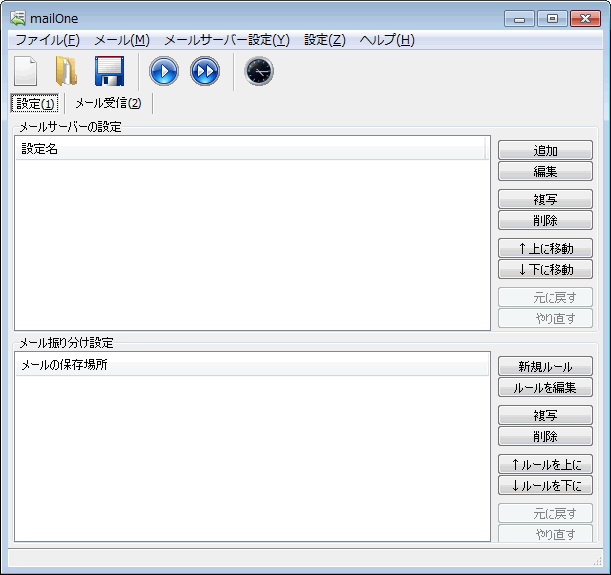This screenshot has width=611, height=575.
Task: Click the clock timer icon
Action: pyautogui.click(x=258, y=71)
